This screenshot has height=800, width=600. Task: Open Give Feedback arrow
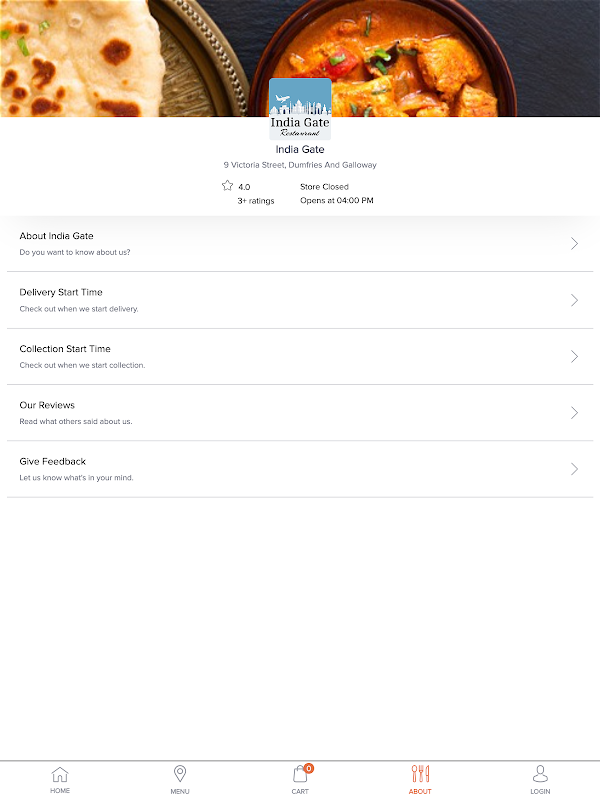click(x=574, y=469)
